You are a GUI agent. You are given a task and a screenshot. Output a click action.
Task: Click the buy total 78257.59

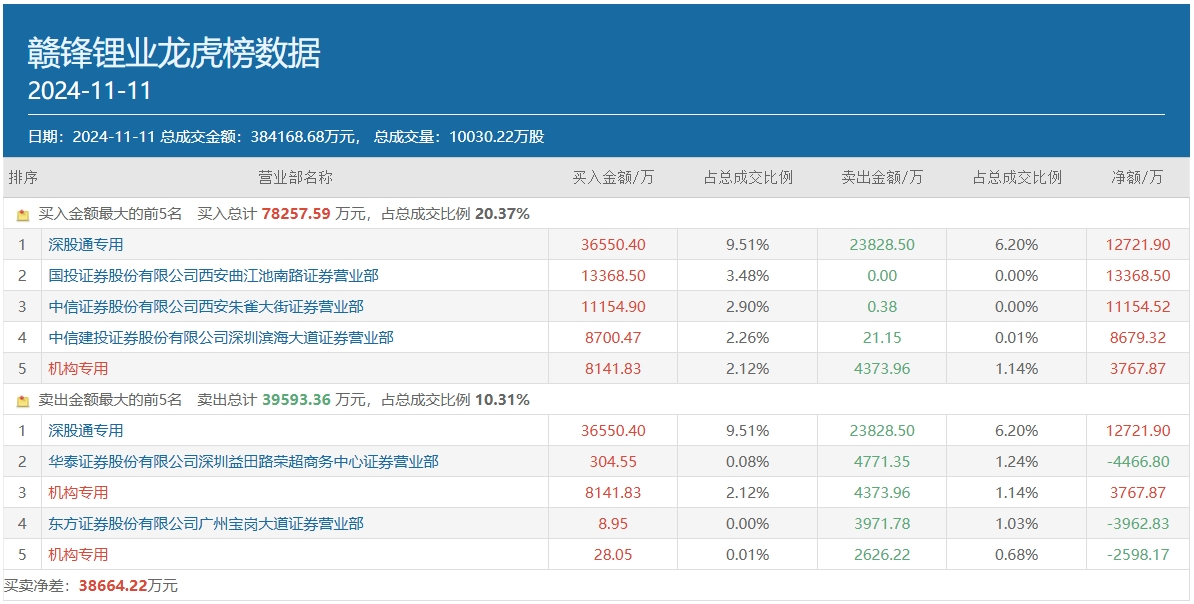coord(296,215)
